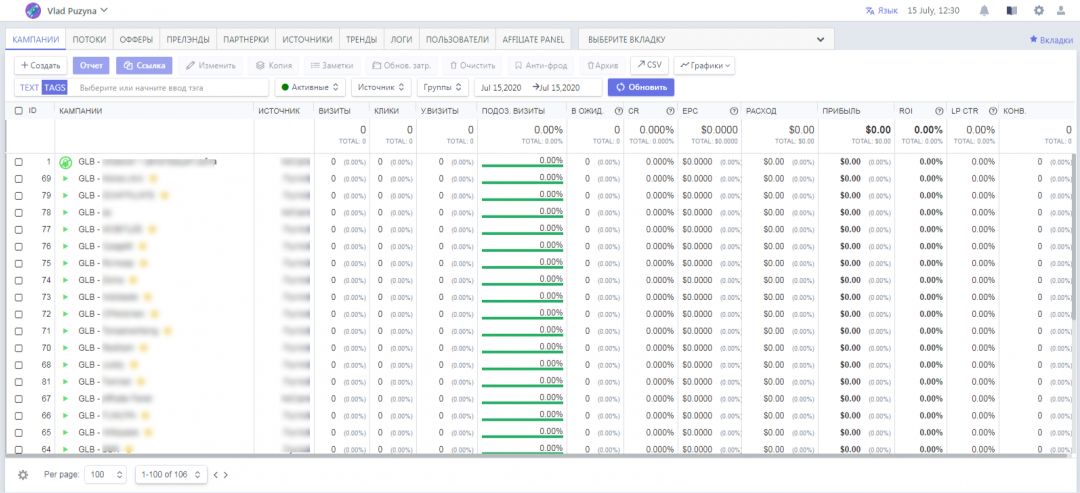Image resolution: width=1080 pixels, height=493 pixels.
Task: Click the notifications bell icon
Action: click(985, 11)
